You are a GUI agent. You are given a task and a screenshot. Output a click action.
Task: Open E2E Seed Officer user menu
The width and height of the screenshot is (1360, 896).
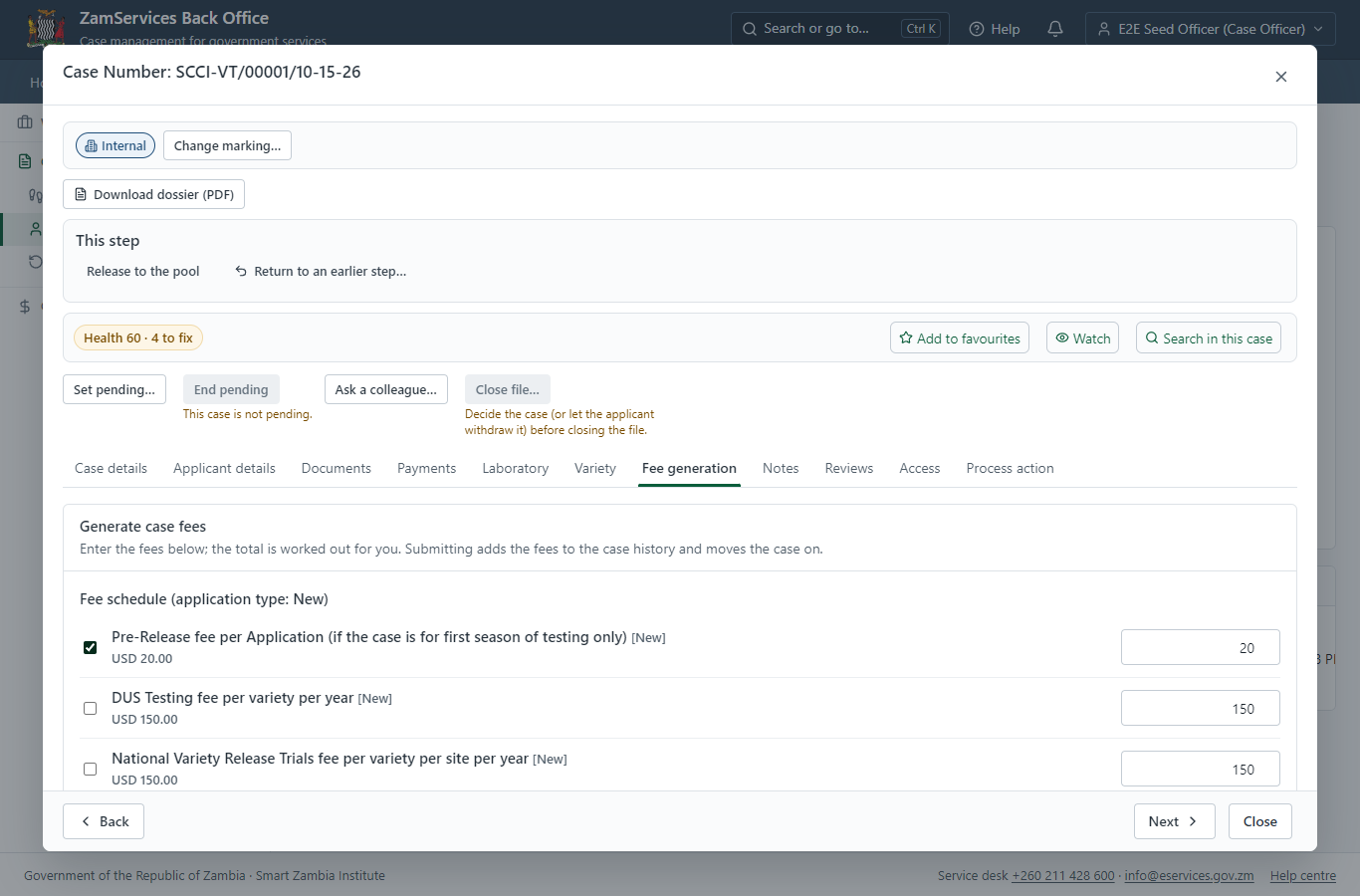(x=1210, y=29)
